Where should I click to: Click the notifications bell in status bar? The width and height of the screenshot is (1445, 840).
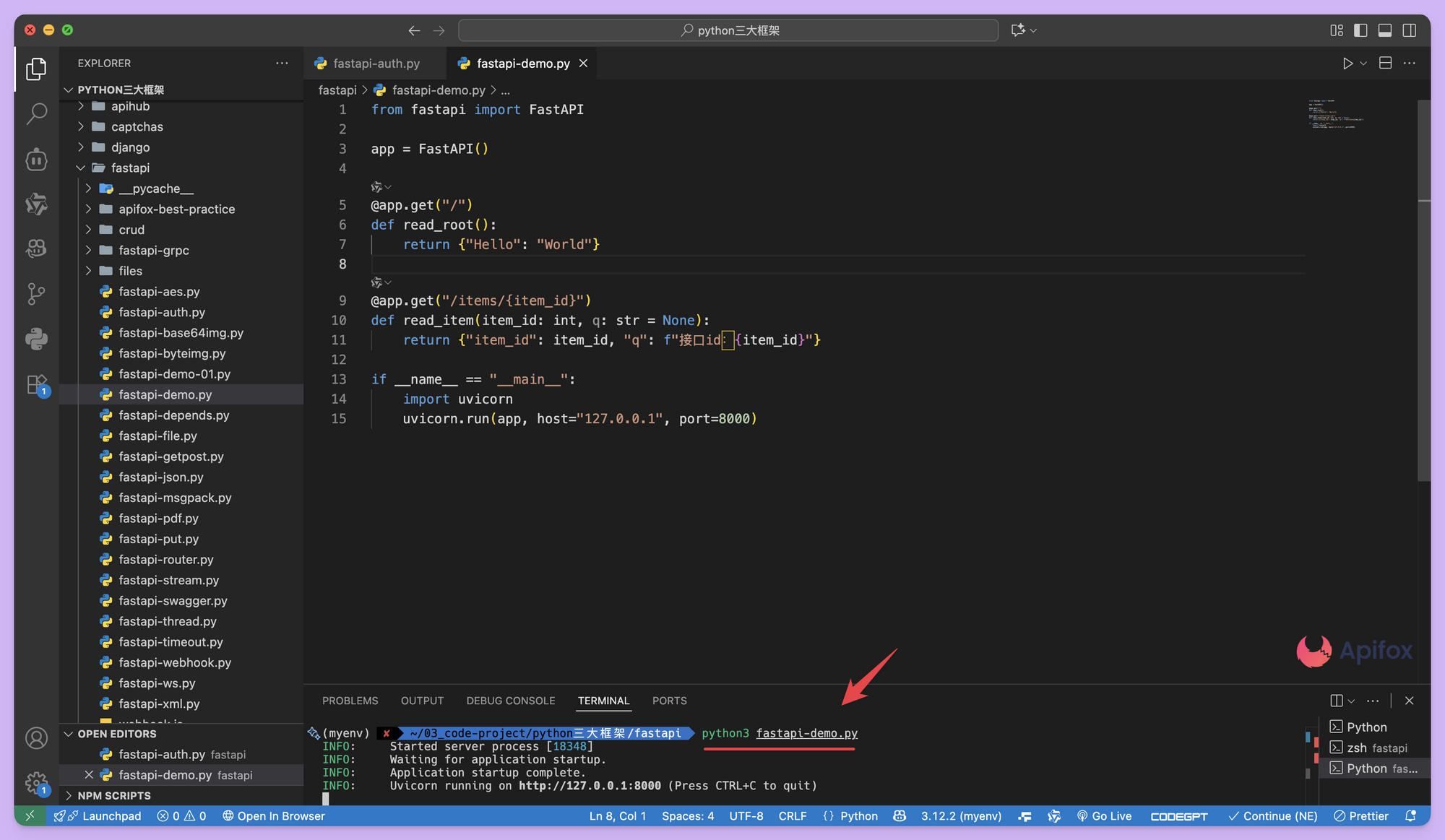tap(1410, 815)
